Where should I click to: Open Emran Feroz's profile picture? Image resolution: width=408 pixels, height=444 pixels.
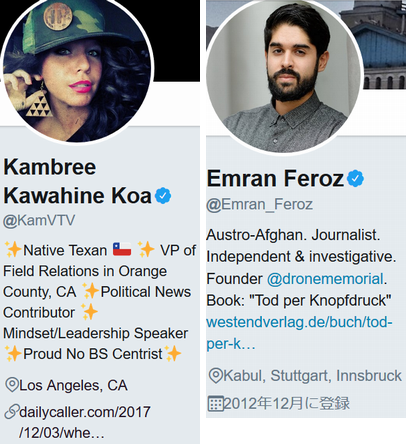[x=284, y=76]
